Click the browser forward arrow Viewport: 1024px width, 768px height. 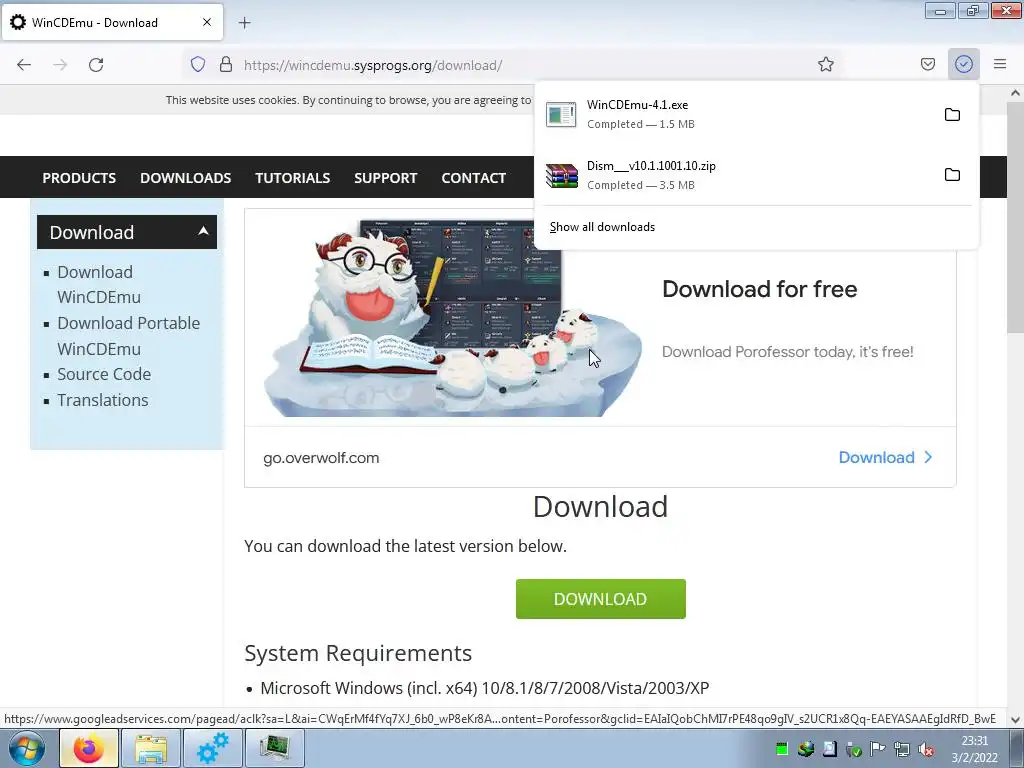pos(60,65)
